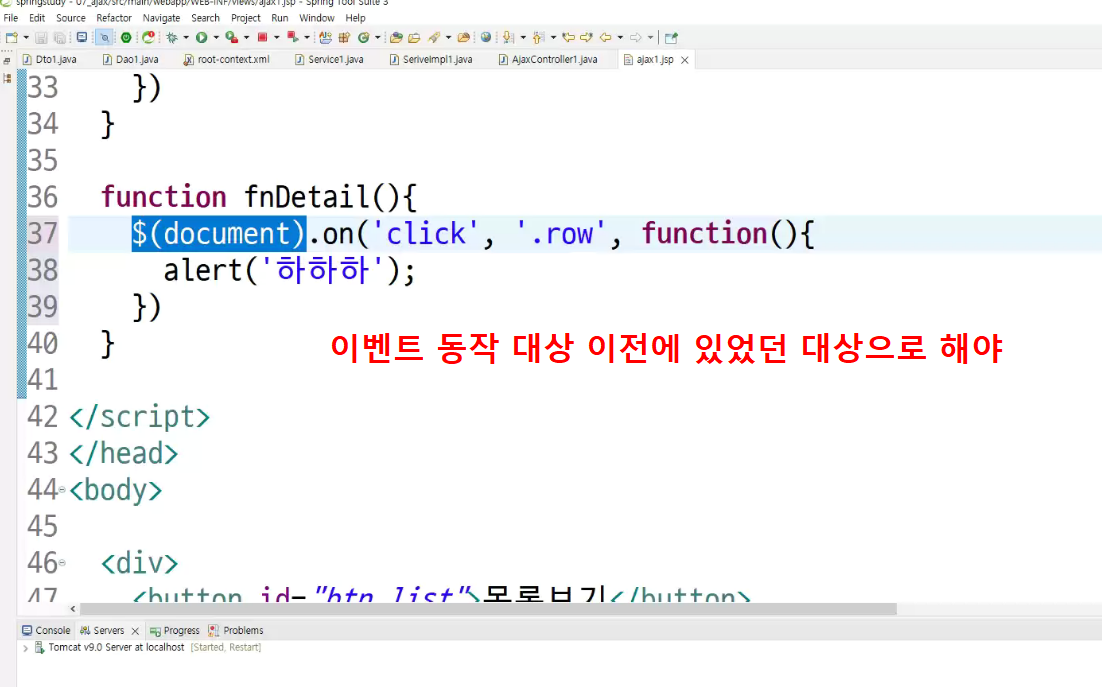Open the Window menu
The image size is (1102, 687).
pos(316,18)
